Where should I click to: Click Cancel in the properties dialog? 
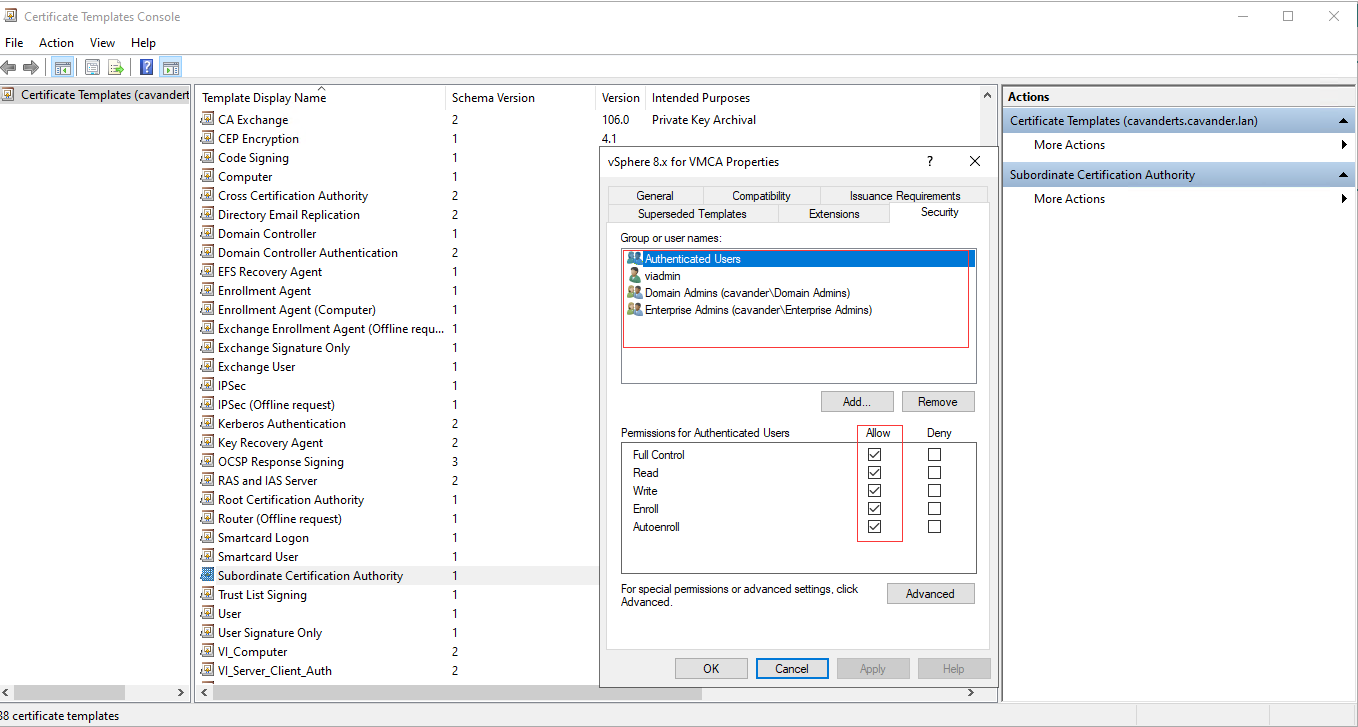792,669
